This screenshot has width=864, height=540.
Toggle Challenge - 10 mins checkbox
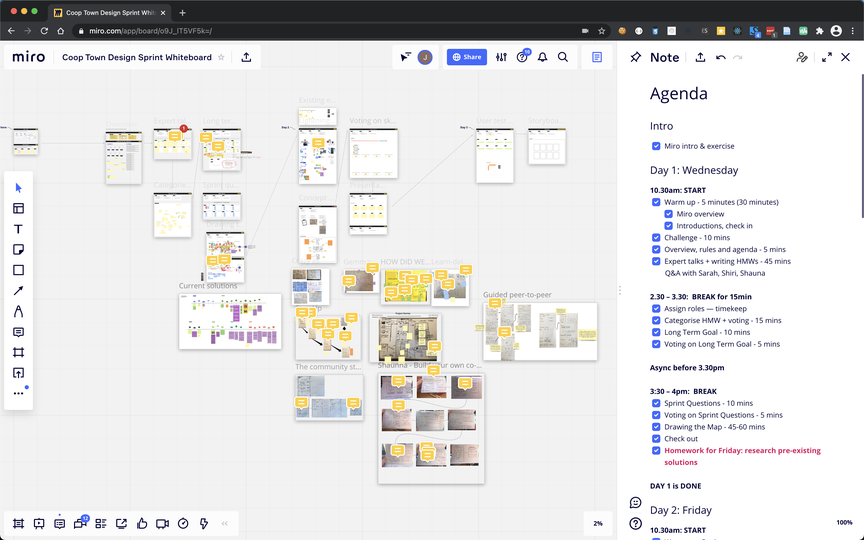pyautogui.click(x=656, y=237)
